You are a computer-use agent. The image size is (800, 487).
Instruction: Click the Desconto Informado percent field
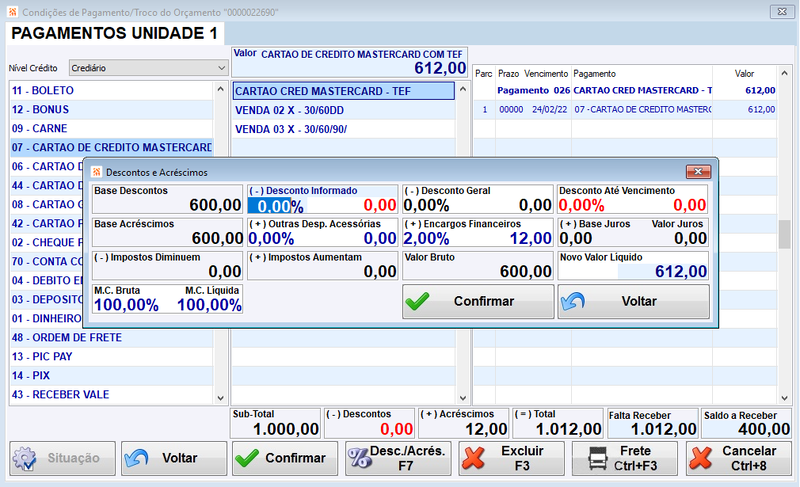(276, 206)
